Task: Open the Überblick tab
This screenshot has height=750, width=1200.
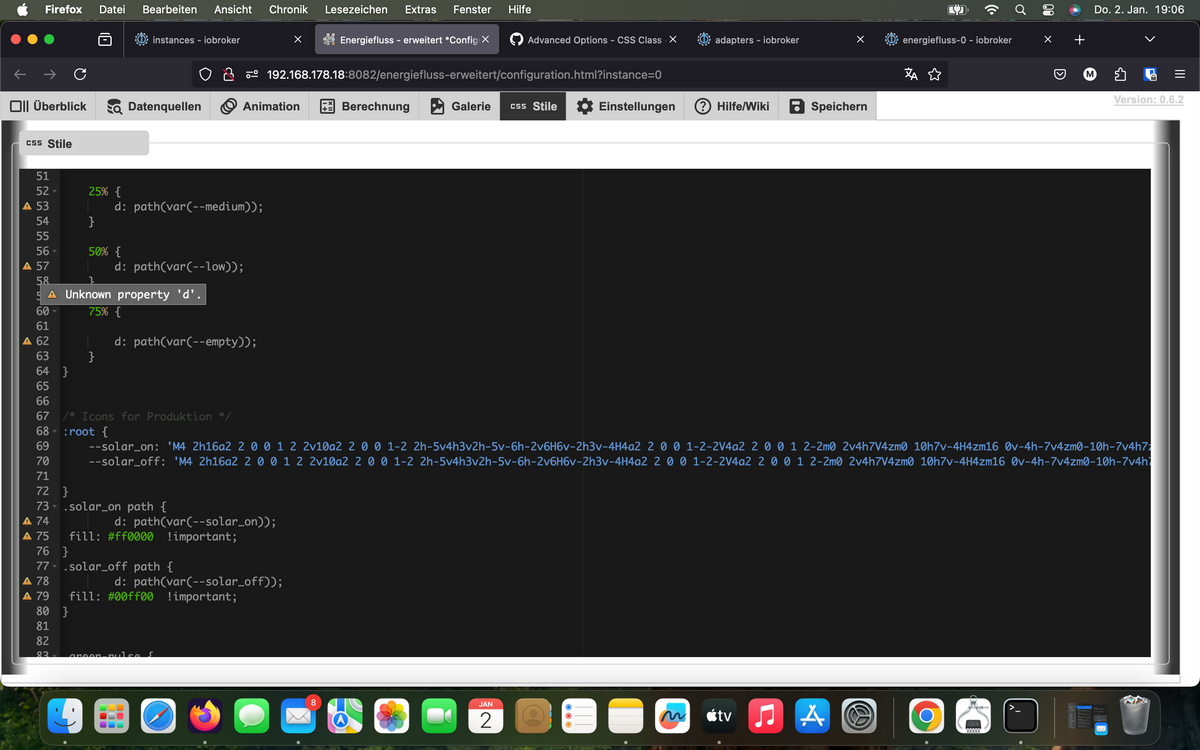Action: coord(48,106)
